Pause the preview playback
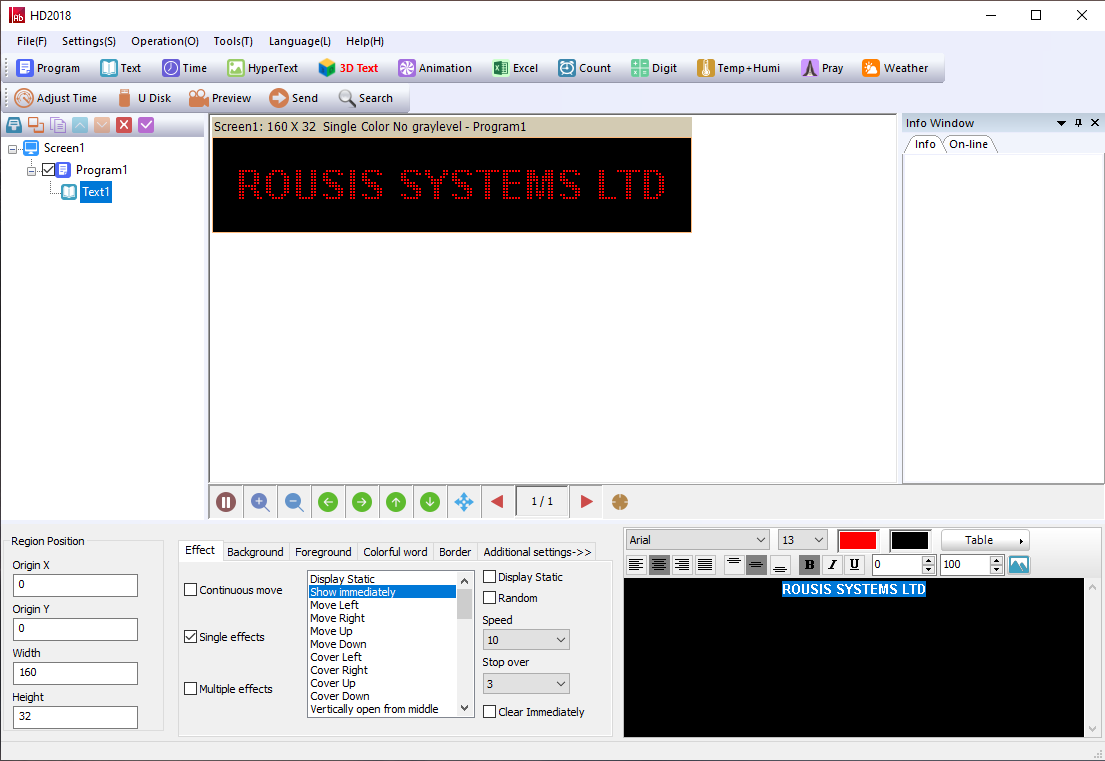 [226, 502]
